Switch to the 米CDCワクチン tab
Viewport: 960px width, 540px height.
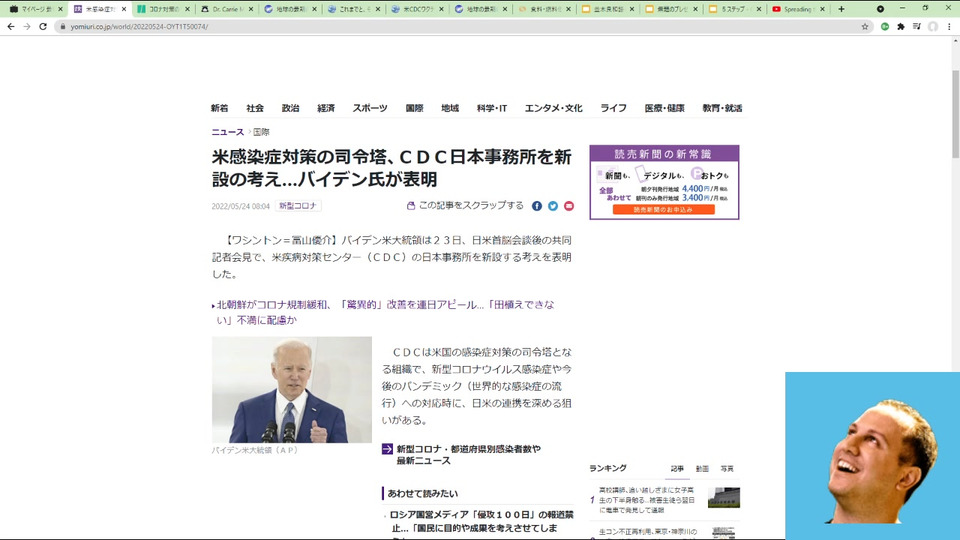tap(417, 9)
